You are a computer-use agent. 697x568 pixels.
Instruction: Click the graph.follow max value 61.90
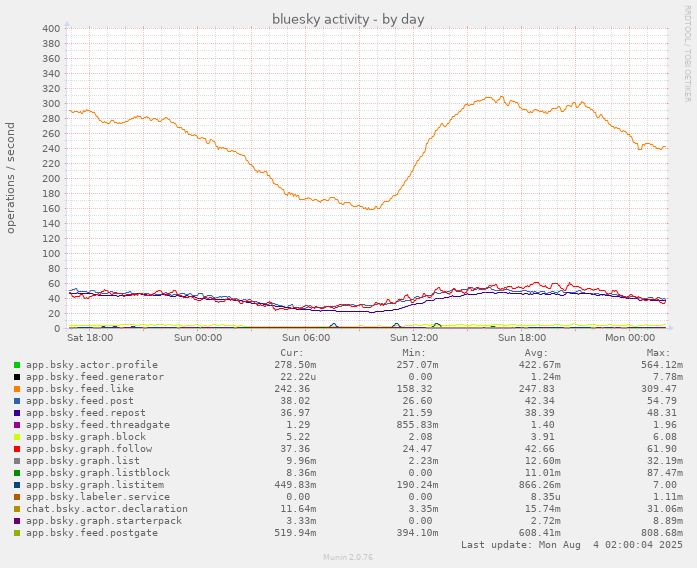click(x=662, y=449)
